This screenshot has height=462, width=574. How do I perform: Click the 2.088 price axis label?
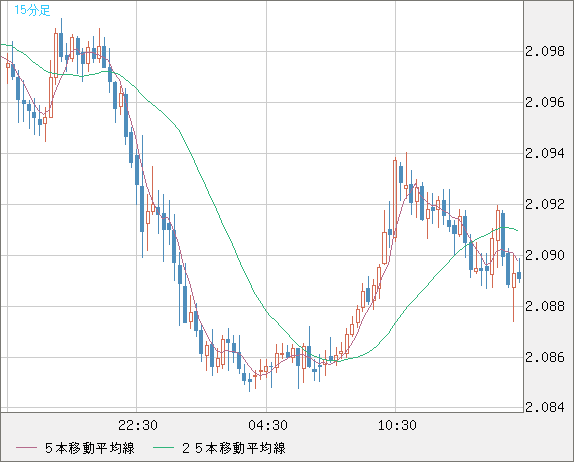tap(545, 306)
